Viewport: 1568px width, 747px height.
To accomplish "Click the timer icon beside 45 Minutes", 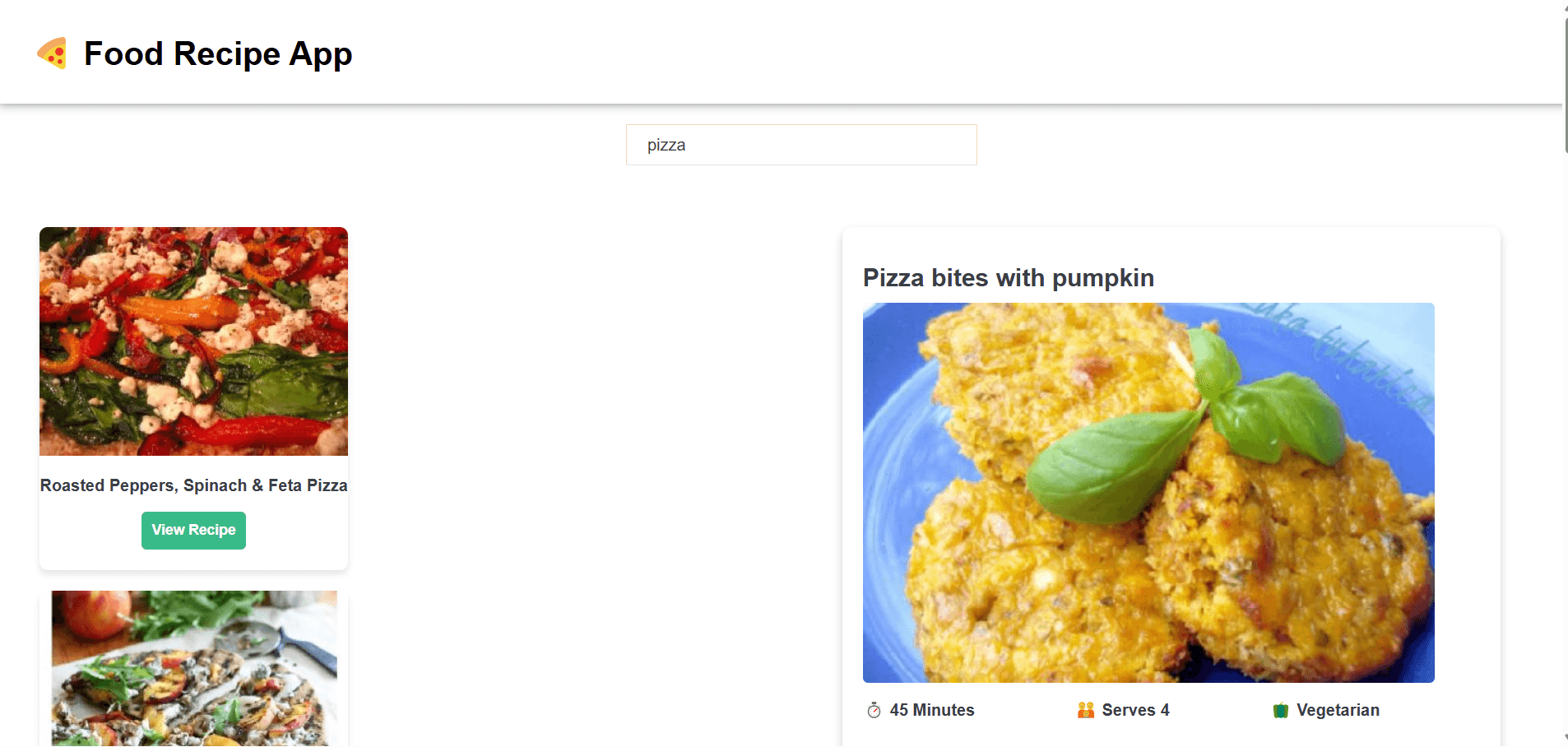I will coord(874,709).
